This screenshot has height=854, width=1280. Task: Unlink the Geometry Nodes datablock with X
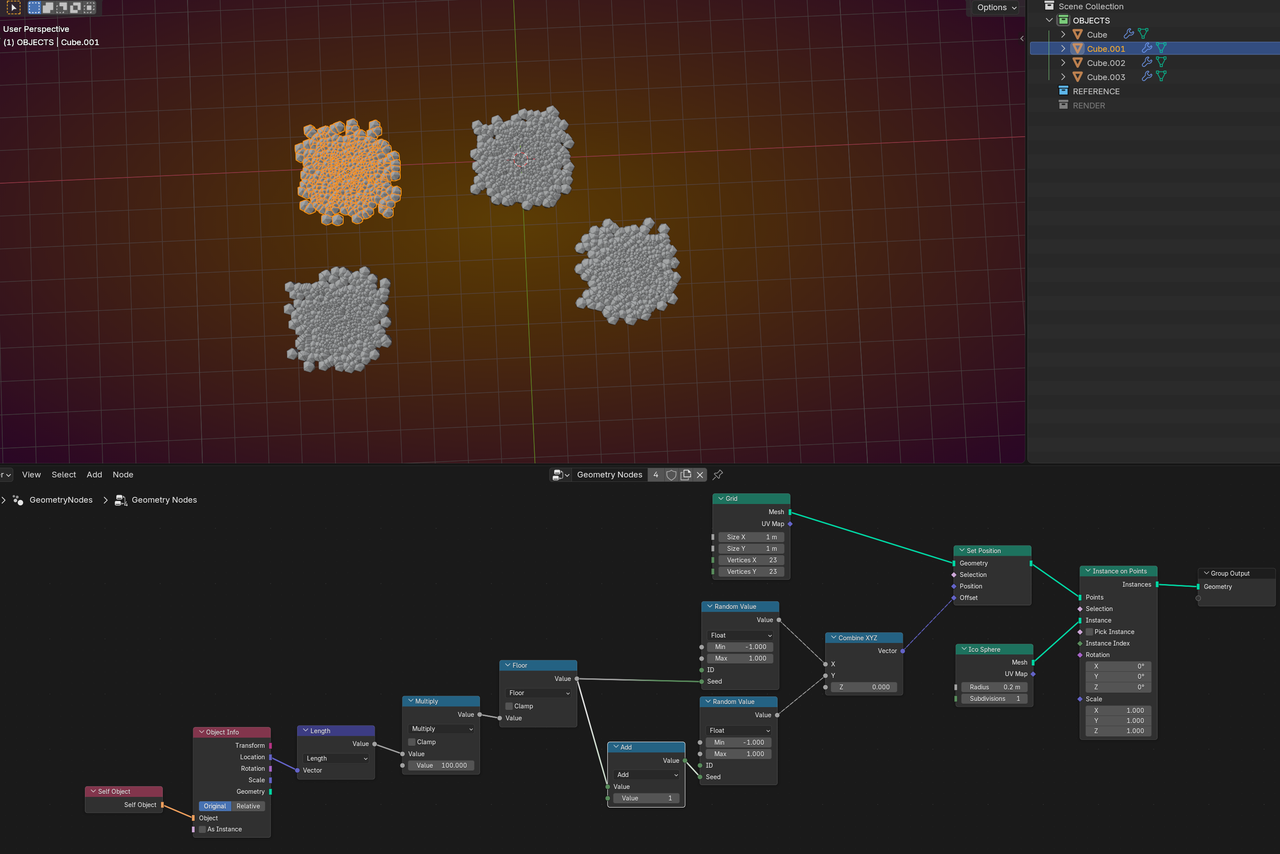point(701,475)
